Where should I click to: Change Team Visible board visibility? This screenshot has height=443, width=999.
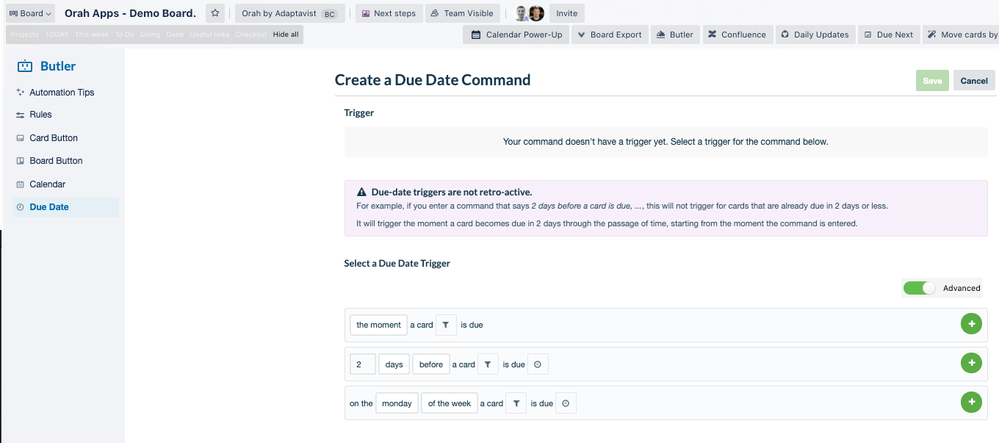tap(463, 13)
